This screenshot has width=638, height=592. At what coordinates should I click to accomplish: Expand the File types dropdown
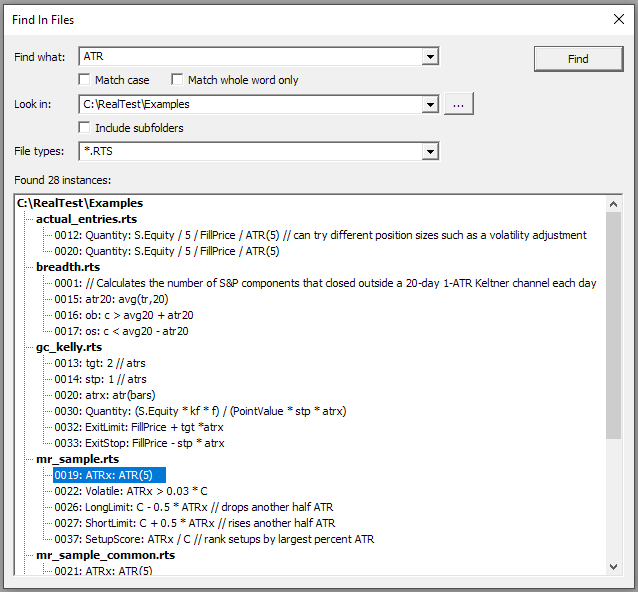[x=430, y=152]
